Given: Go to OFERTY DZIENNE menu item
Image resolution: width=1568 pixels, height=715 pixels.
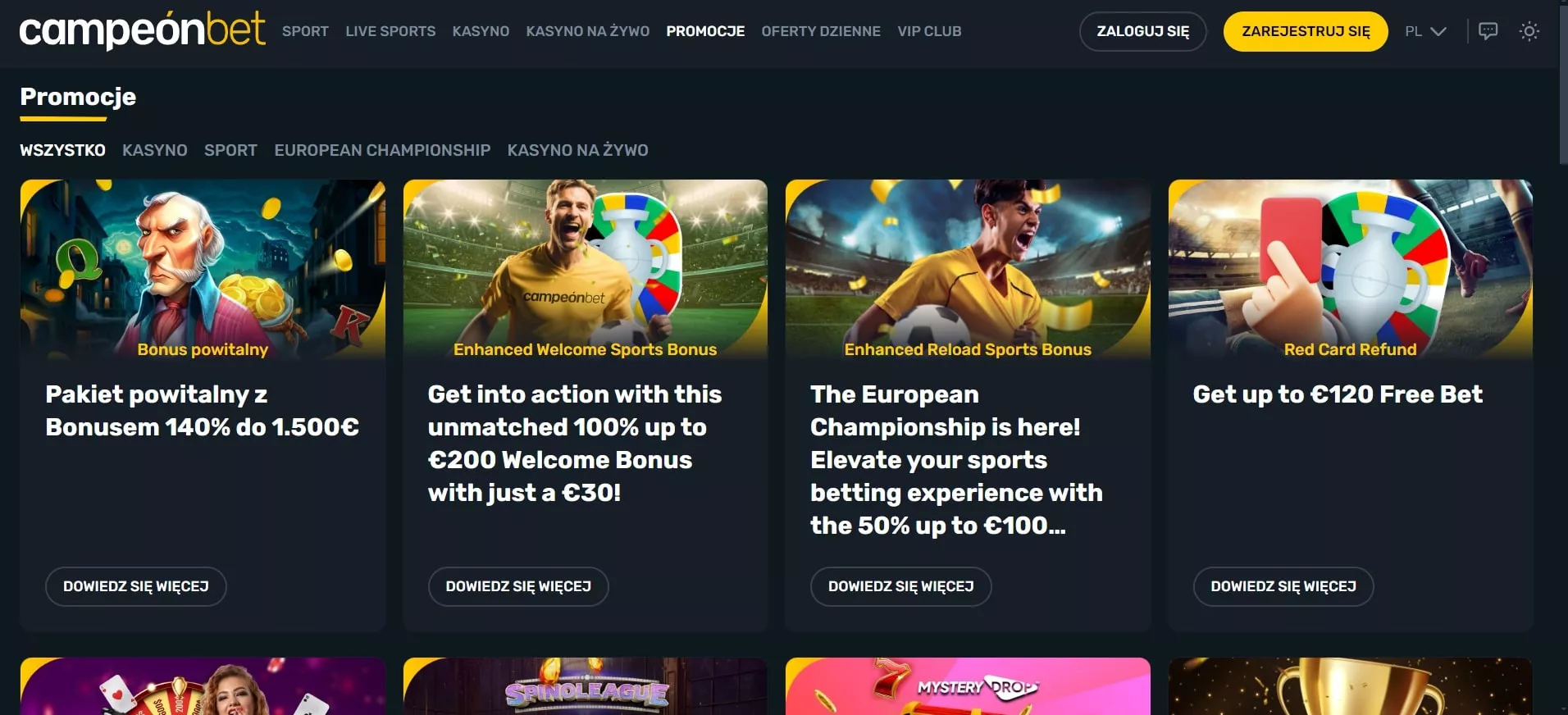Looking at the screenshot, I should (821, 31).
